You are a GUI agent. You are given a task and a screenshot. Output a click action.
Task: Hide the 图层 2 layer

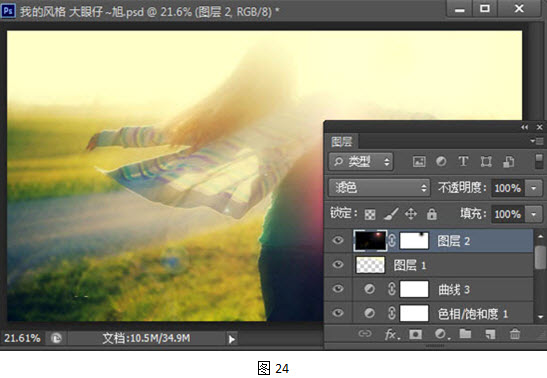337,240
